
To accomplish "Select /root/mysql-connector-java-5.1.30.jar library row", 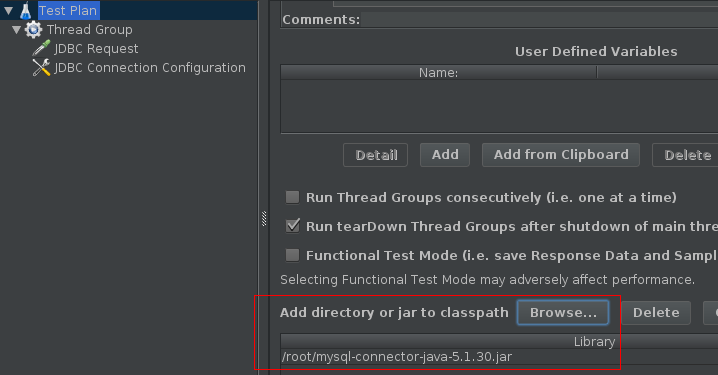I will tap(499, 357).
